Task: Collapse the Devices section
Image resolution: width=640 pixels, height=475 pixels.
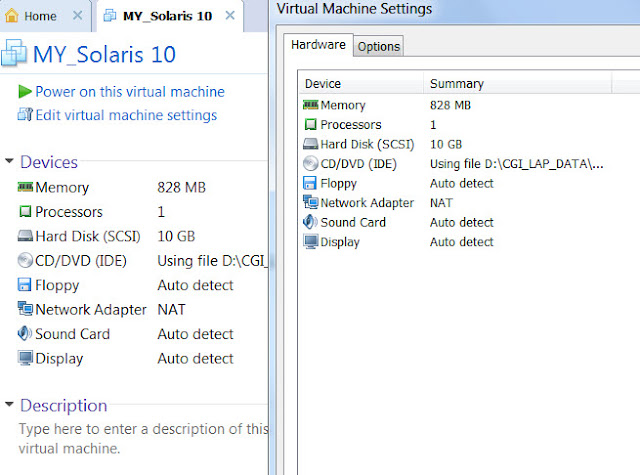Action: (x=9, y=162)
